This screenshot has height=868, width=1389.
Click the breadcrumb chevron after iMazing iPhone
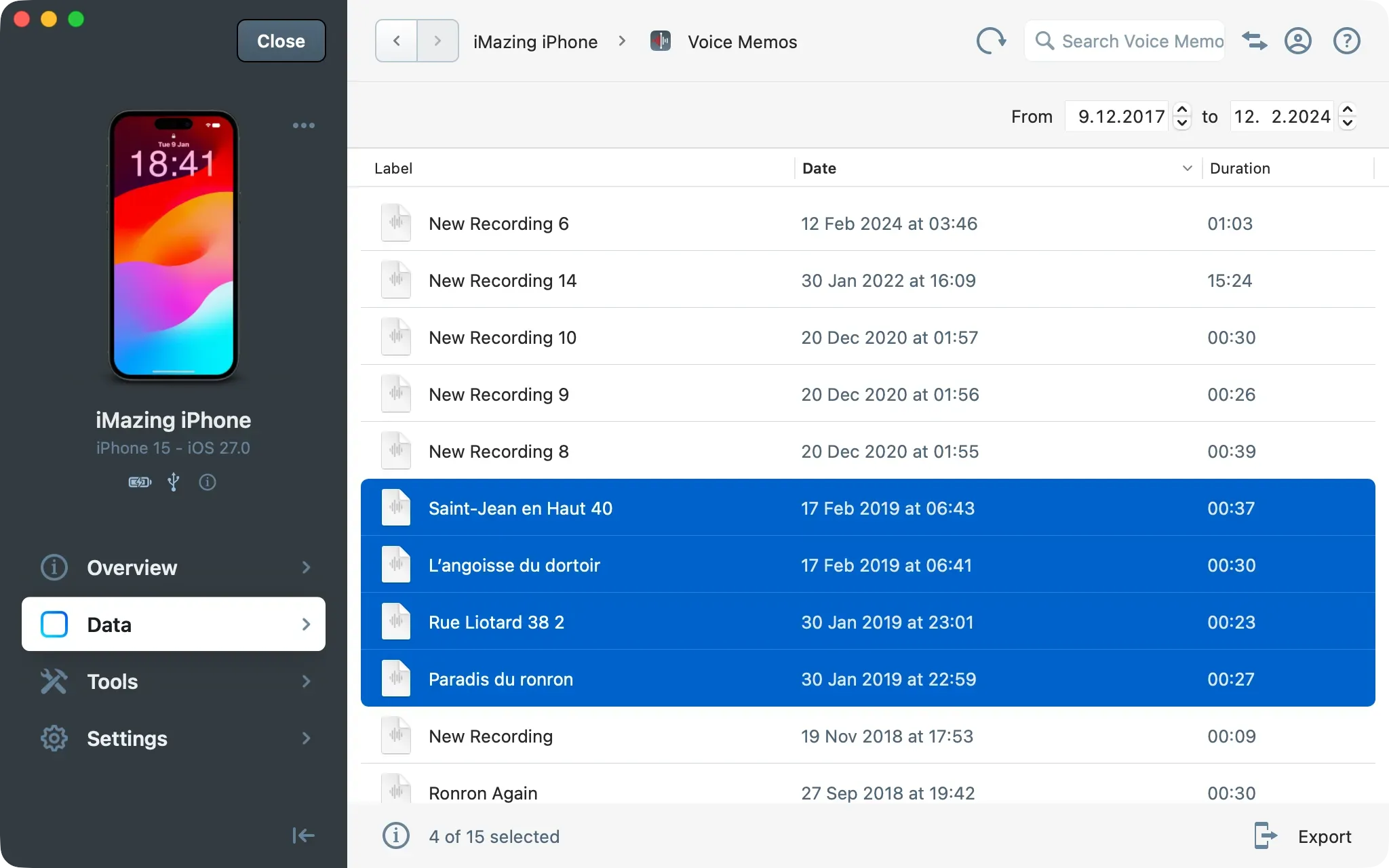(x=622, y=41)
